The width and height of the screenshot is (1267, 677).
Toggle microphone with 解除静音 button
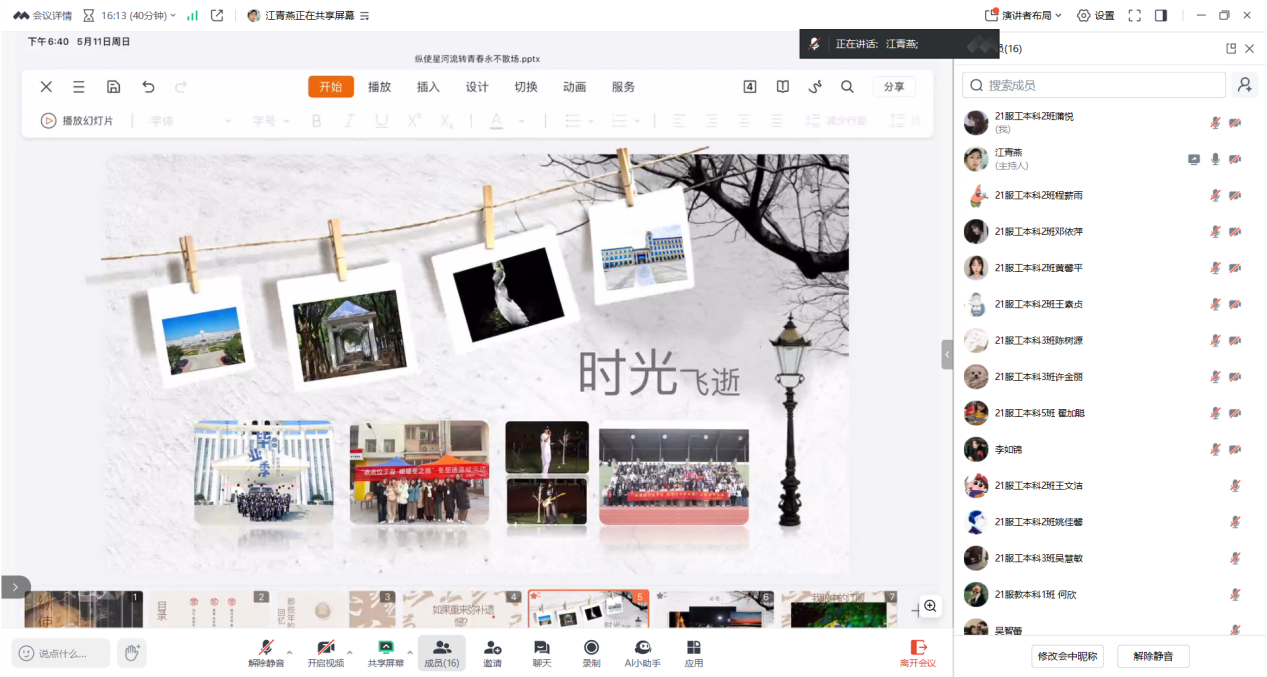coord(266,652)
